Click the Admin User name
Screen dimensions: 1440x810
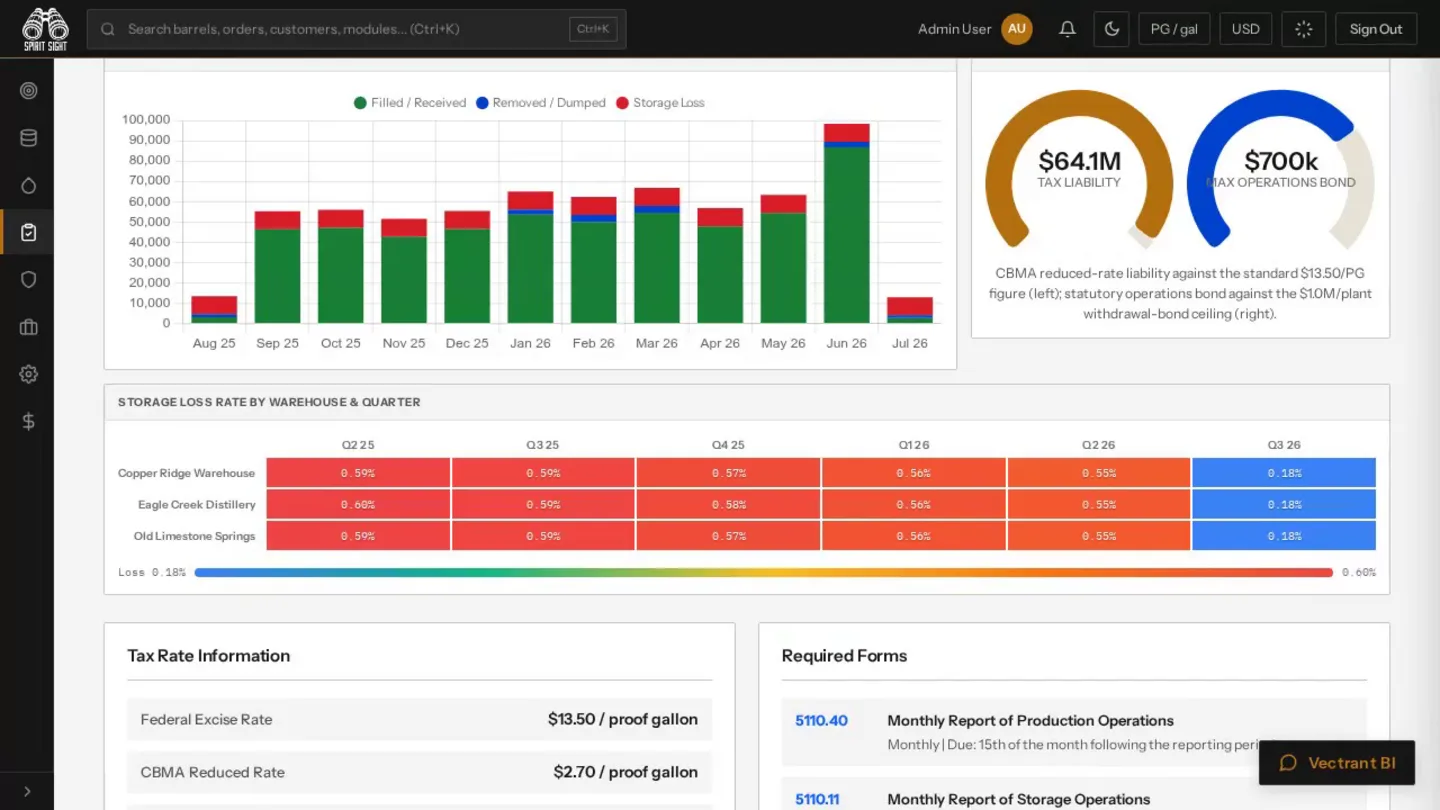click(x=954, y=29)
